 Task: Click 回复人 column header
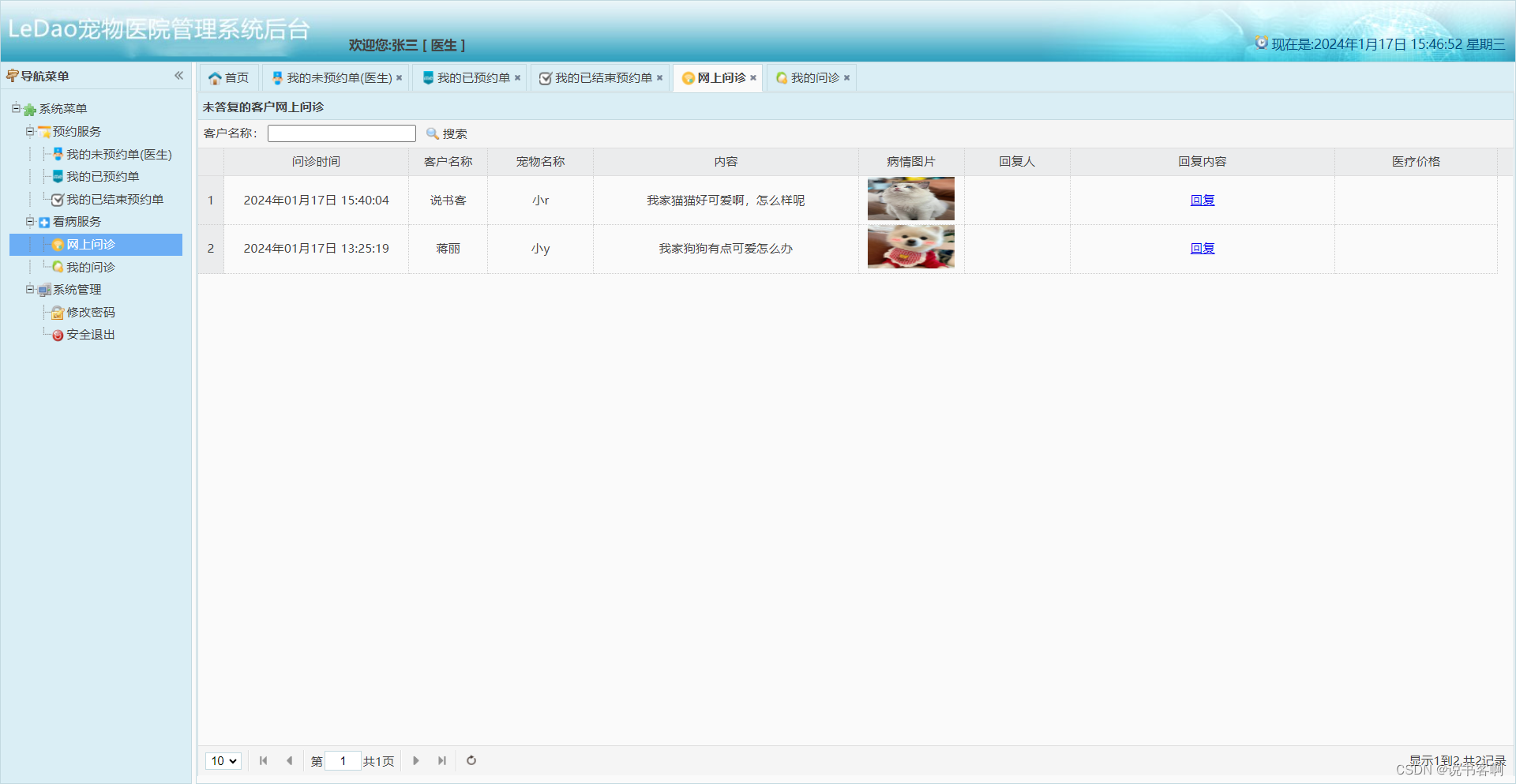point(1017,162)
